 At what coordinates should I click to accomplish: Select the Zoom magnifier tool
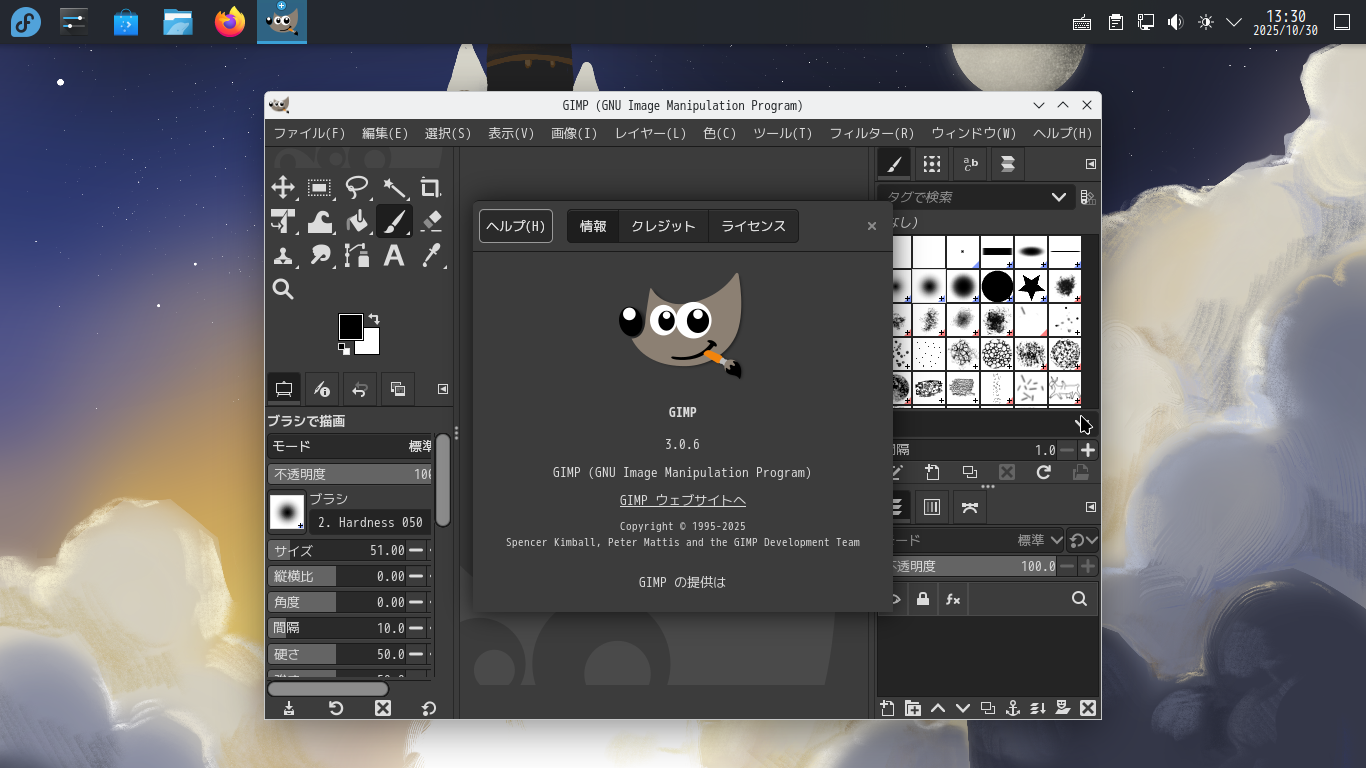(283, 289)
